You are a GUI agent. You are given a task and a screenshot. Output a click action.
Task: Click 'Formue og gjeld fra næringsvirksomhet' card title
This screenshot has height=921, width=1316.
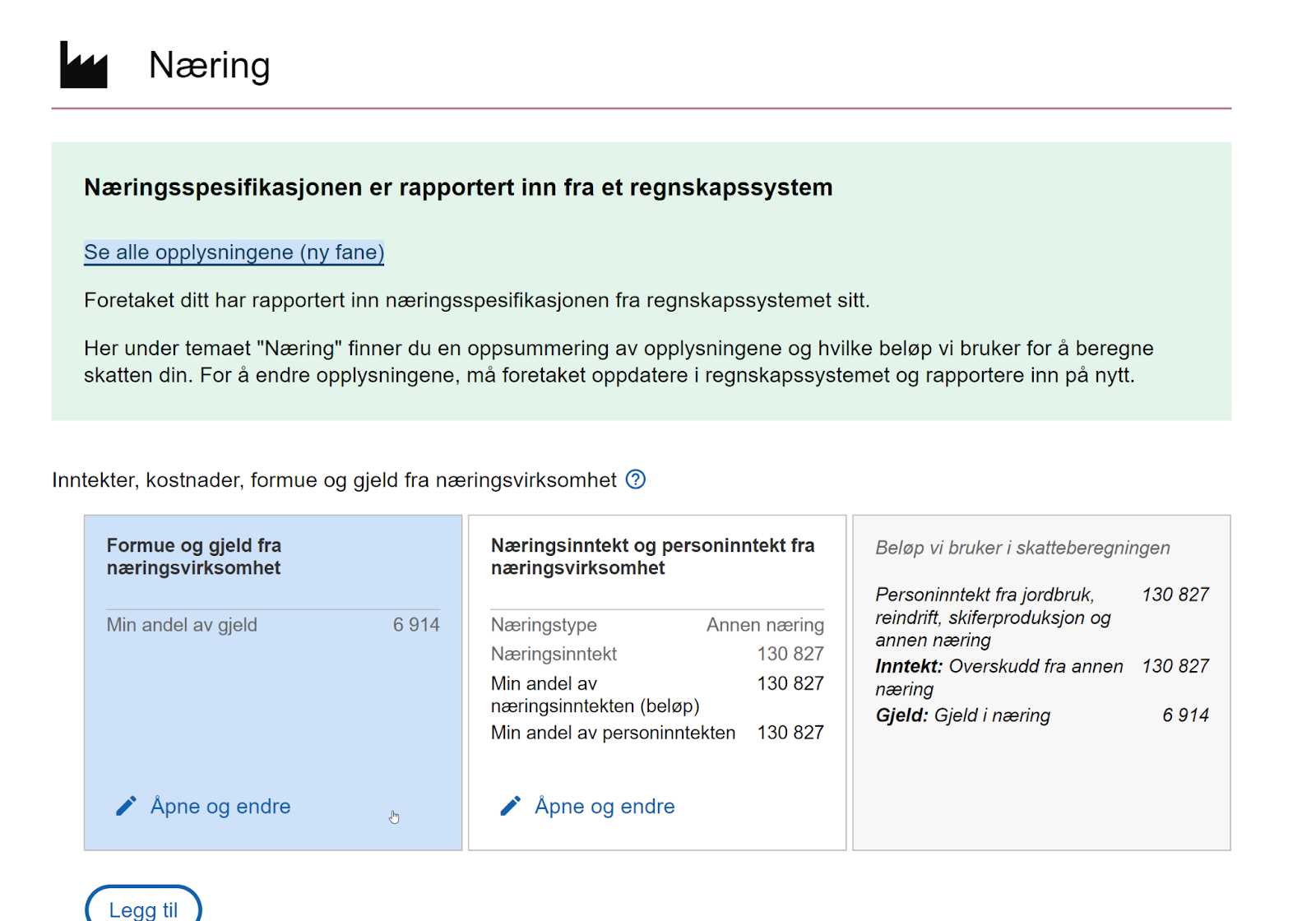(x=194, y=557)
